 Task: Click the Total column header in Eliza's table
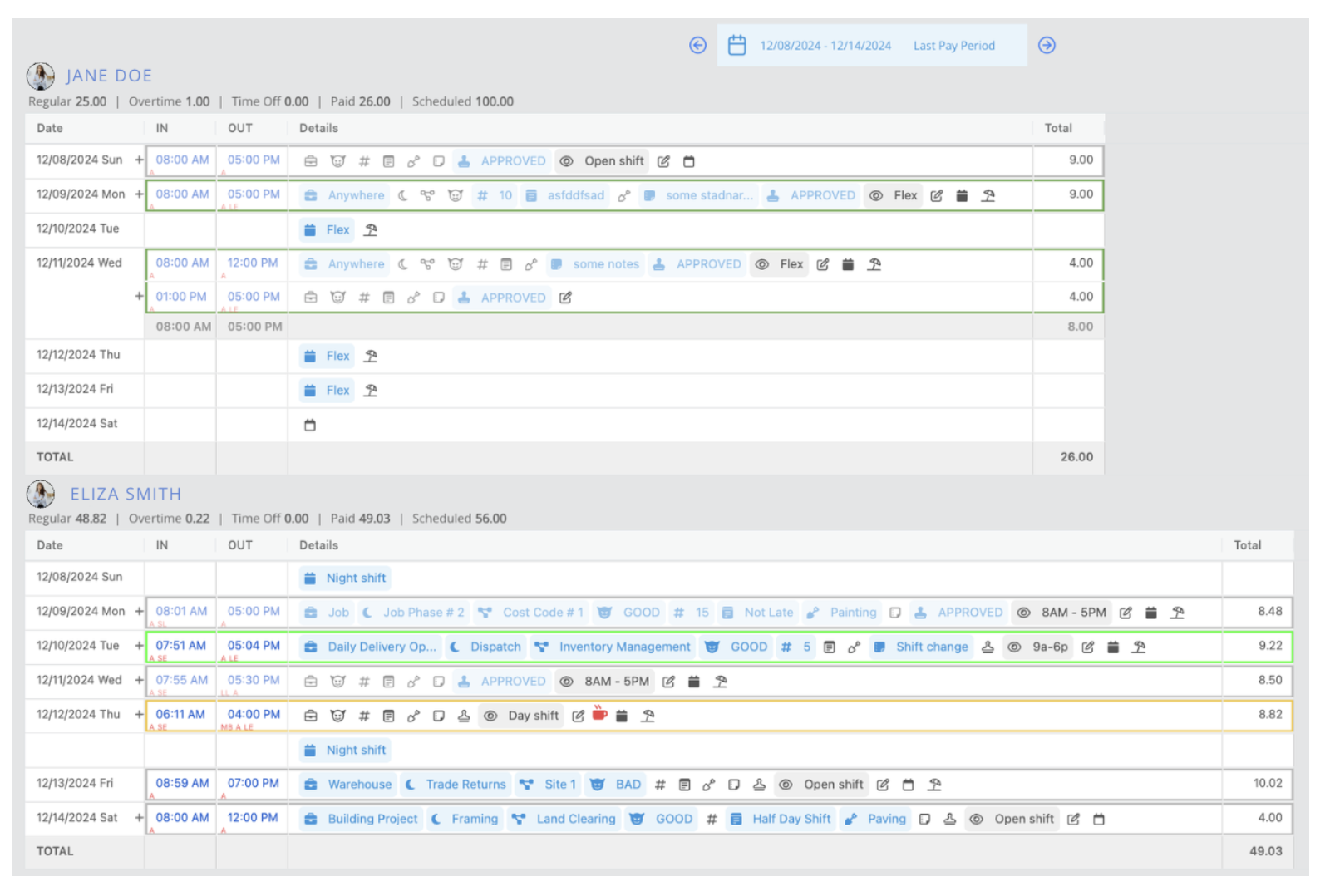(1247, 545)
